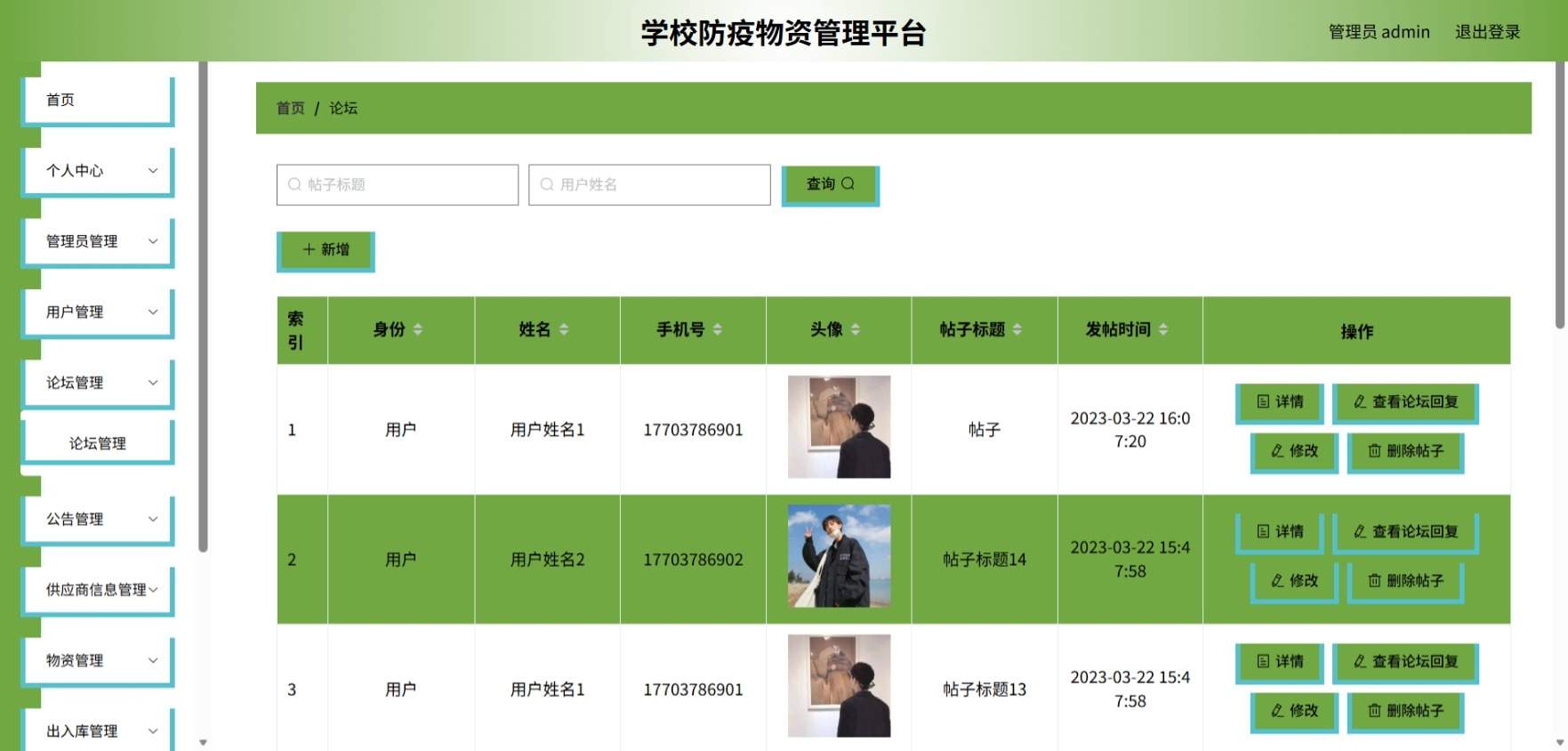The image size is (1568, 751).
Task: Click the 索引 column header
Action: 302,331
